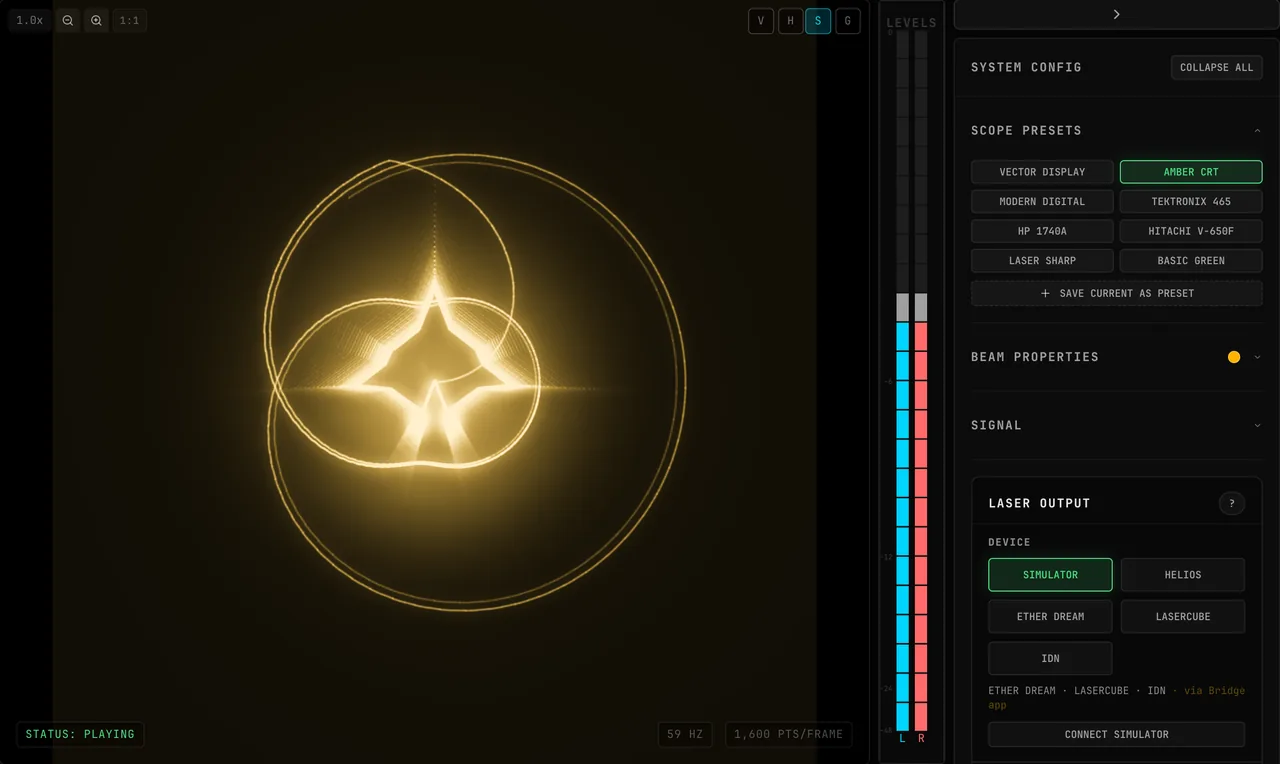
Task: Select the Amber CRT preset
Action: [1191, 172]
